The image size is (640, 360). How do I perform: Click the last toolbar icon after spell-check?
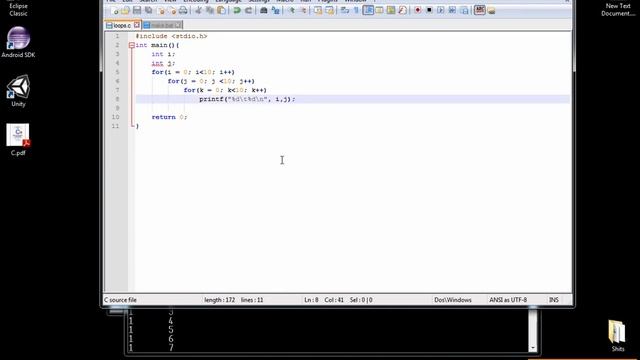click(491, 10)
